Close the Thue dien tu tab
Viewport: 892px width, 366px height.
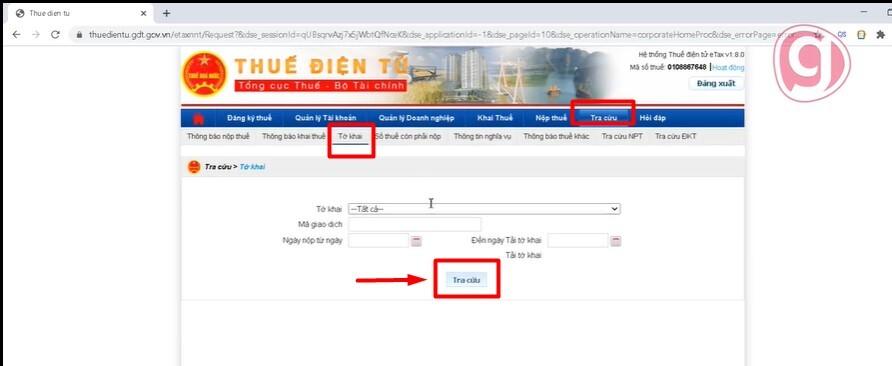143,13
